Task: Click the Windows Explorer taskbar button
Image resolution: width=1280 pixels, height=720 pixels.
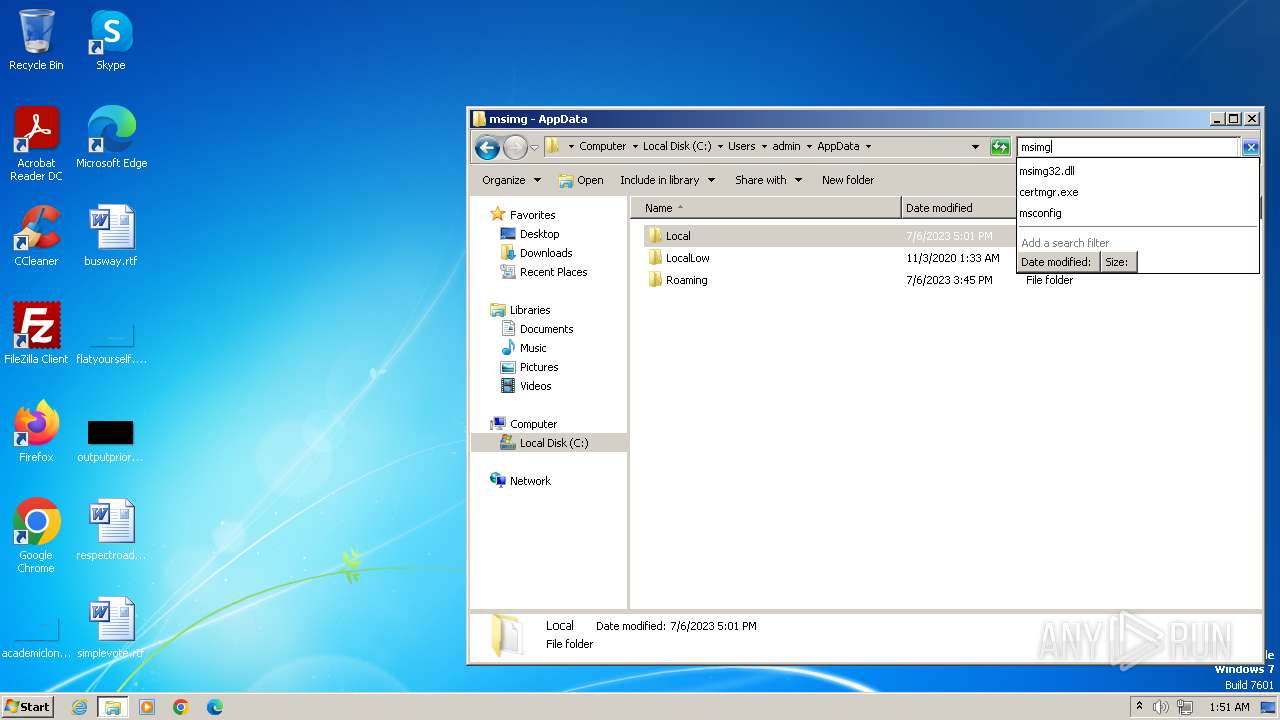Action: tap(113, 707)
